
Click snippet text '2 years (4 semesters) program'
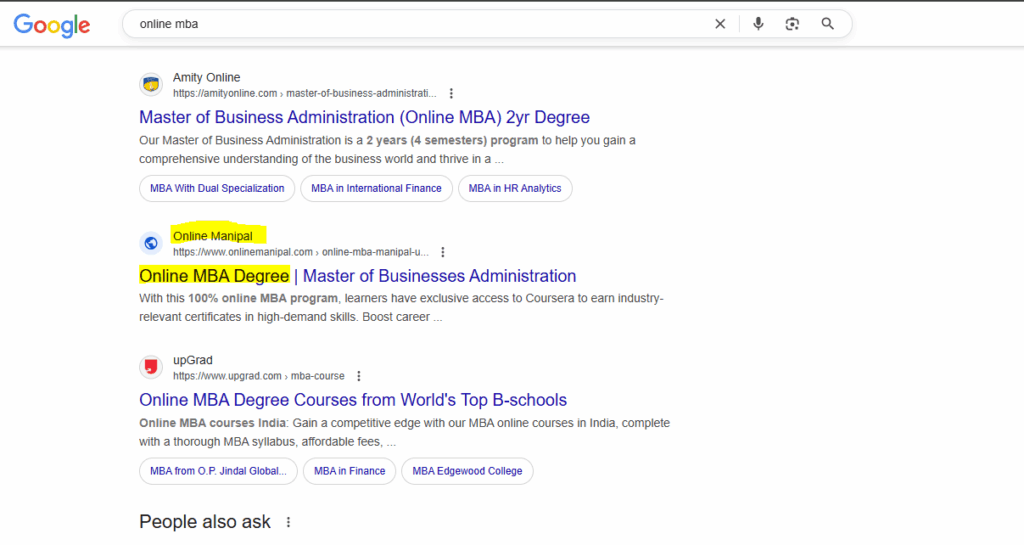pyautogui.click(x=452, y=140)
